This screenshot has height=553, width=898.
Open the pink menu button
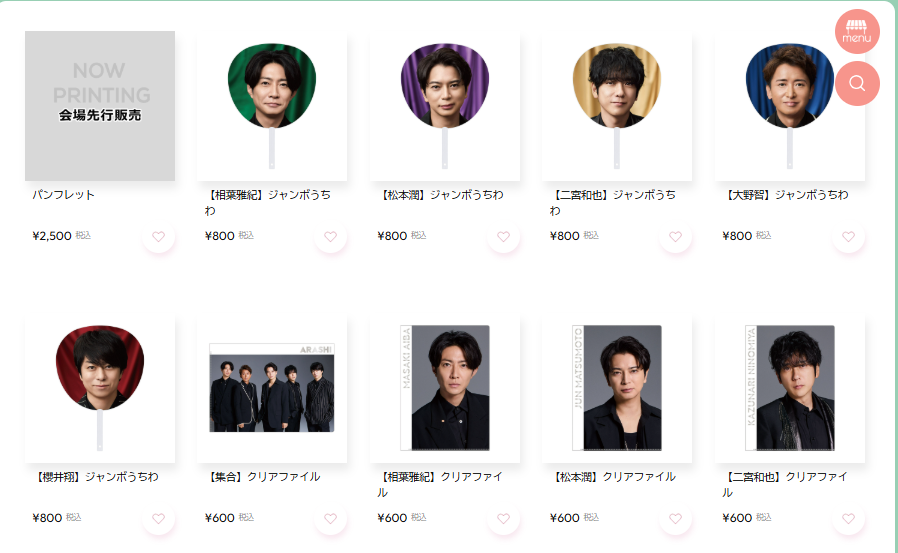click(x=857, y=31)
